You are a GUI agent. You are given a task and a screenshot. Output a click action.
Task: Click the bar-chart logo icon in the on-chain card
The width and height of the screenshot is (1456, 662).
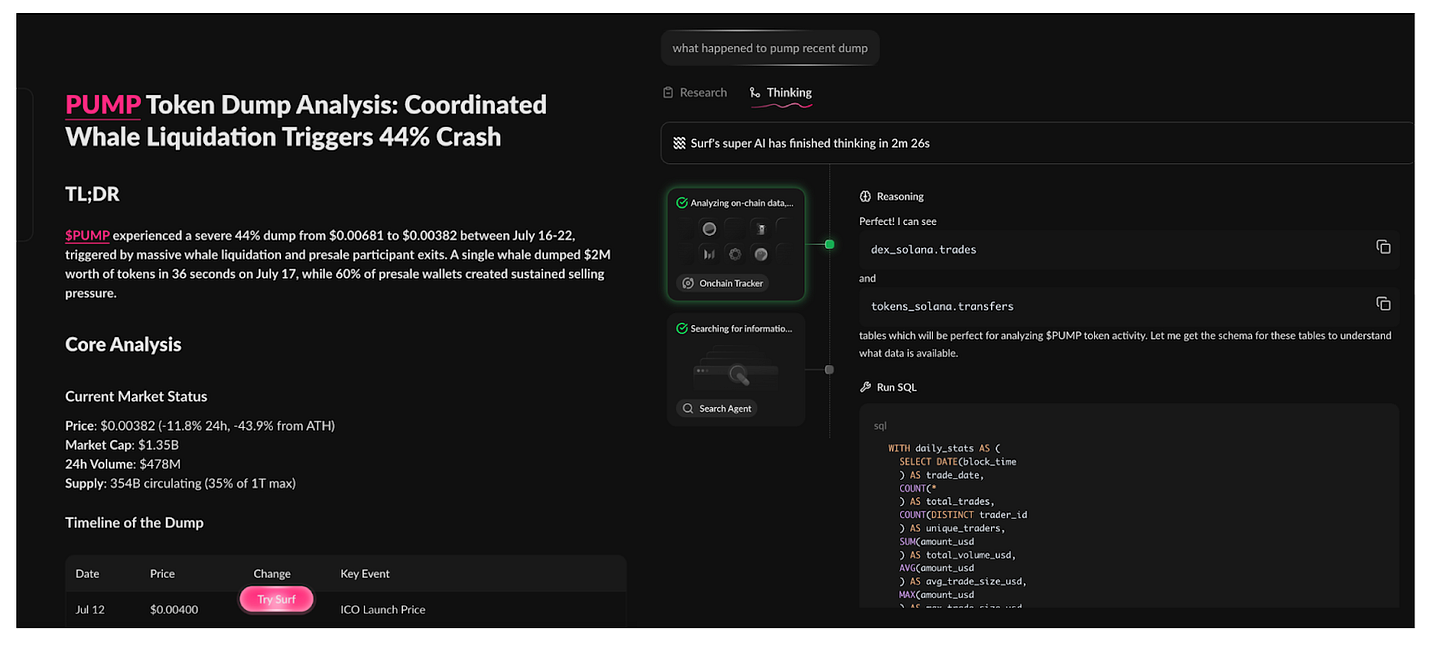pos(709,254)
